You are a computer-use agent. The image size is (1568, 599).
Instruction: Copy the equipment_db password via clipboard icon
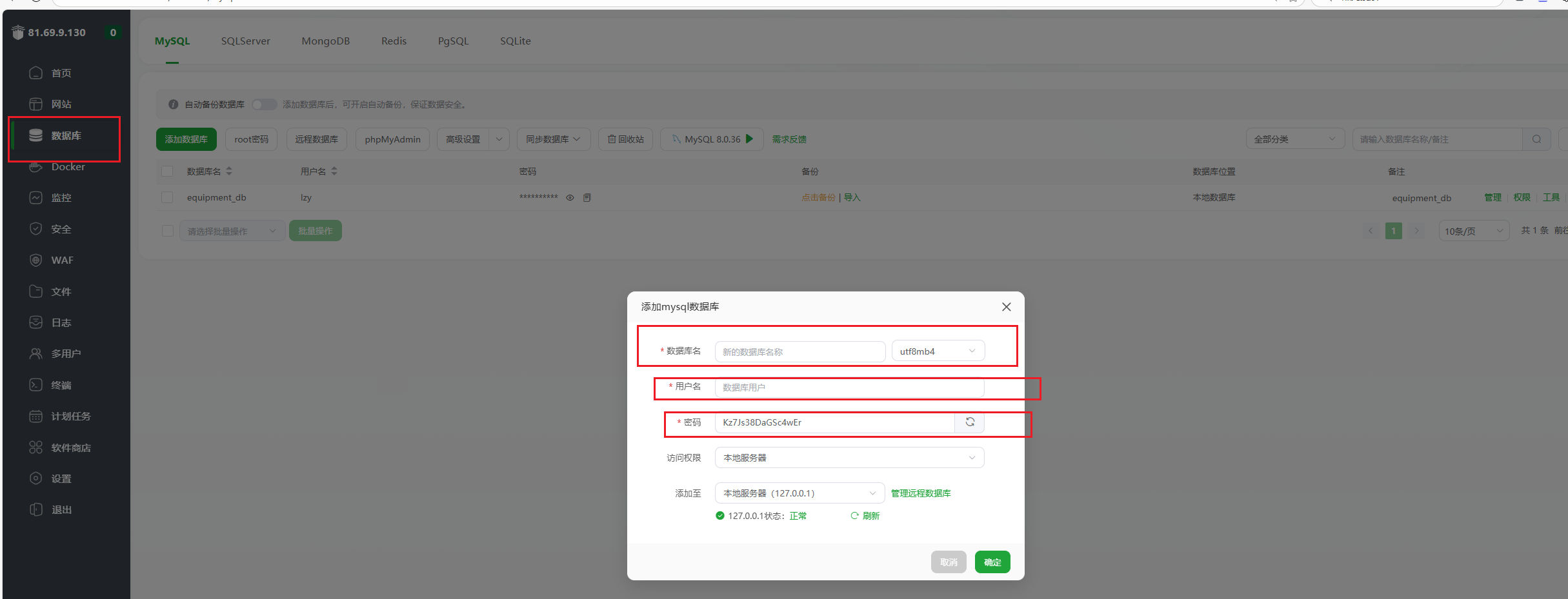(x=587, y=197)
